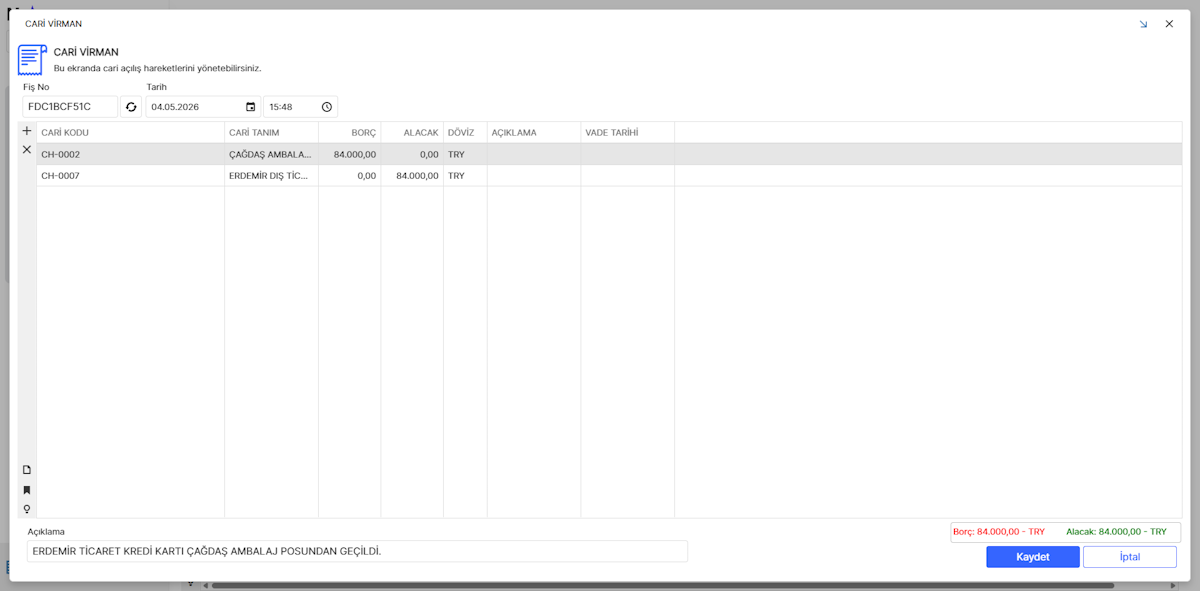Click TRY currency cell in CH-0007 row
The height and width of the screenshot is (591, 1200).
(466, 176)
